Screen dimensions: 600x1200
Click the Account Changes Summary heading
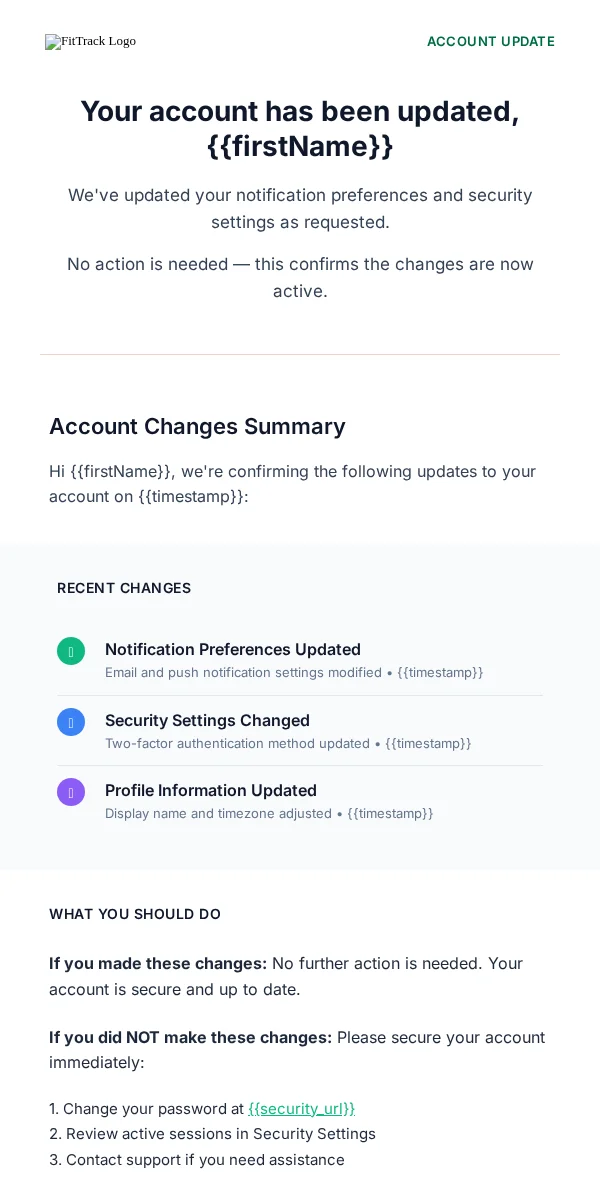coord(197,426)
